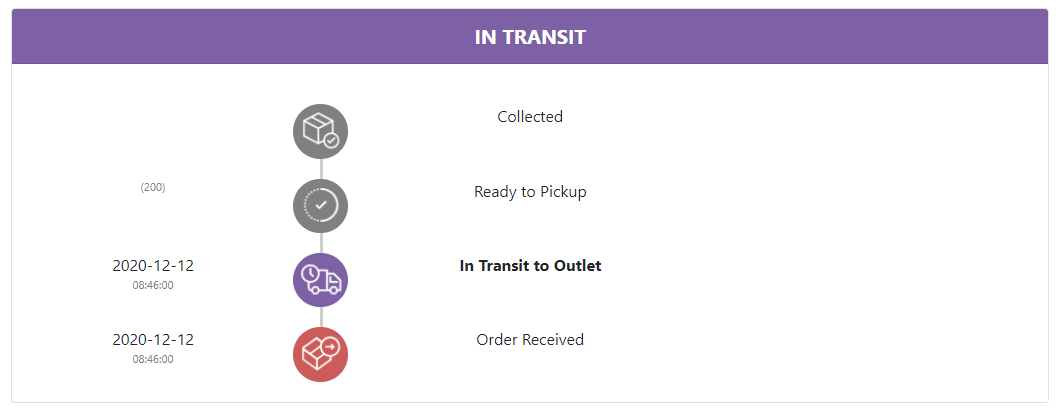Screen dimensions: 1059x411
Task: Click the 08:46:00 time beside Order Received
Action: coord(153,359)
